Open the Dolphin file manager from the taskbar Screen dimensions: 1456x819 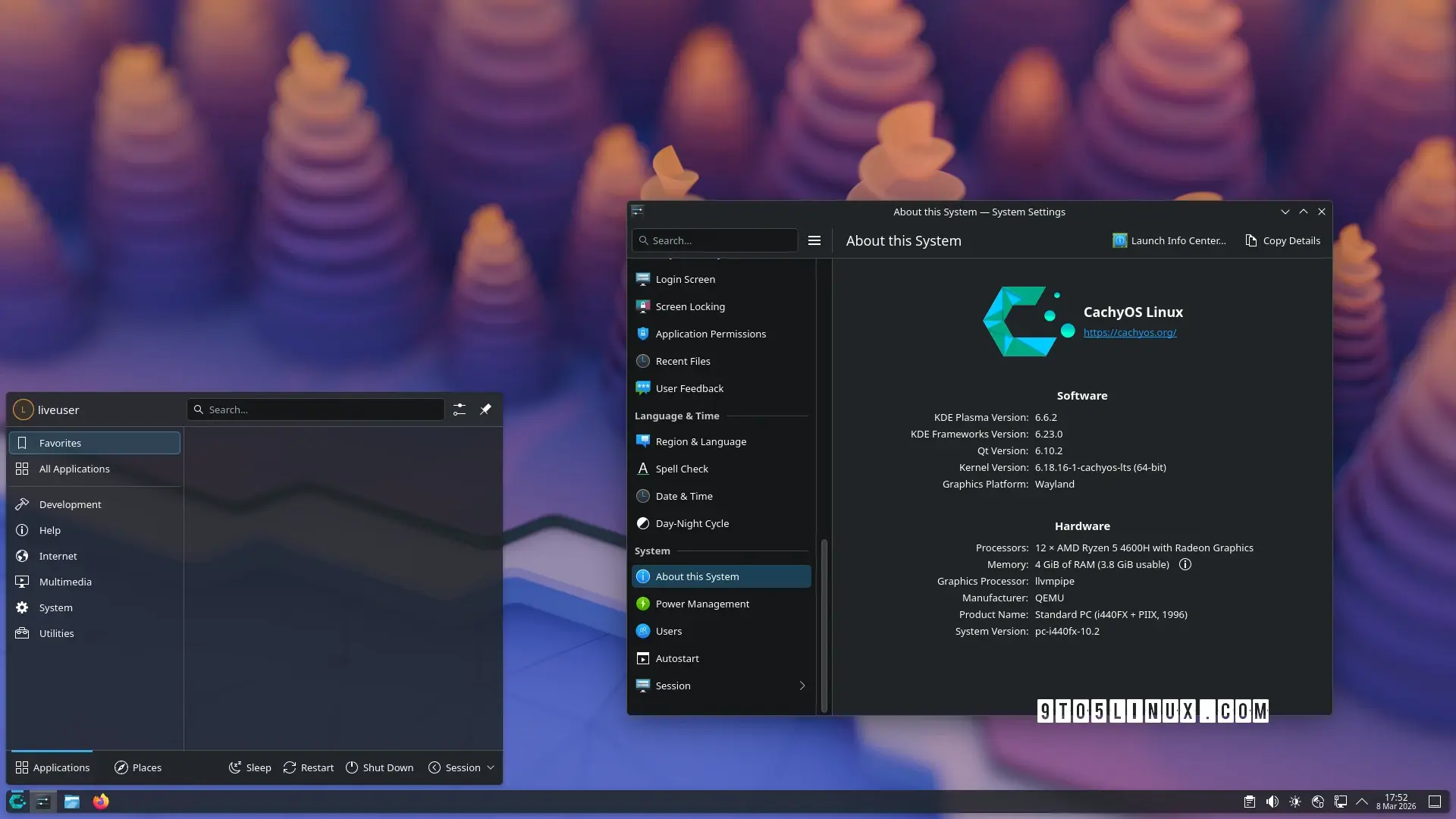click(x=72, y=802)
